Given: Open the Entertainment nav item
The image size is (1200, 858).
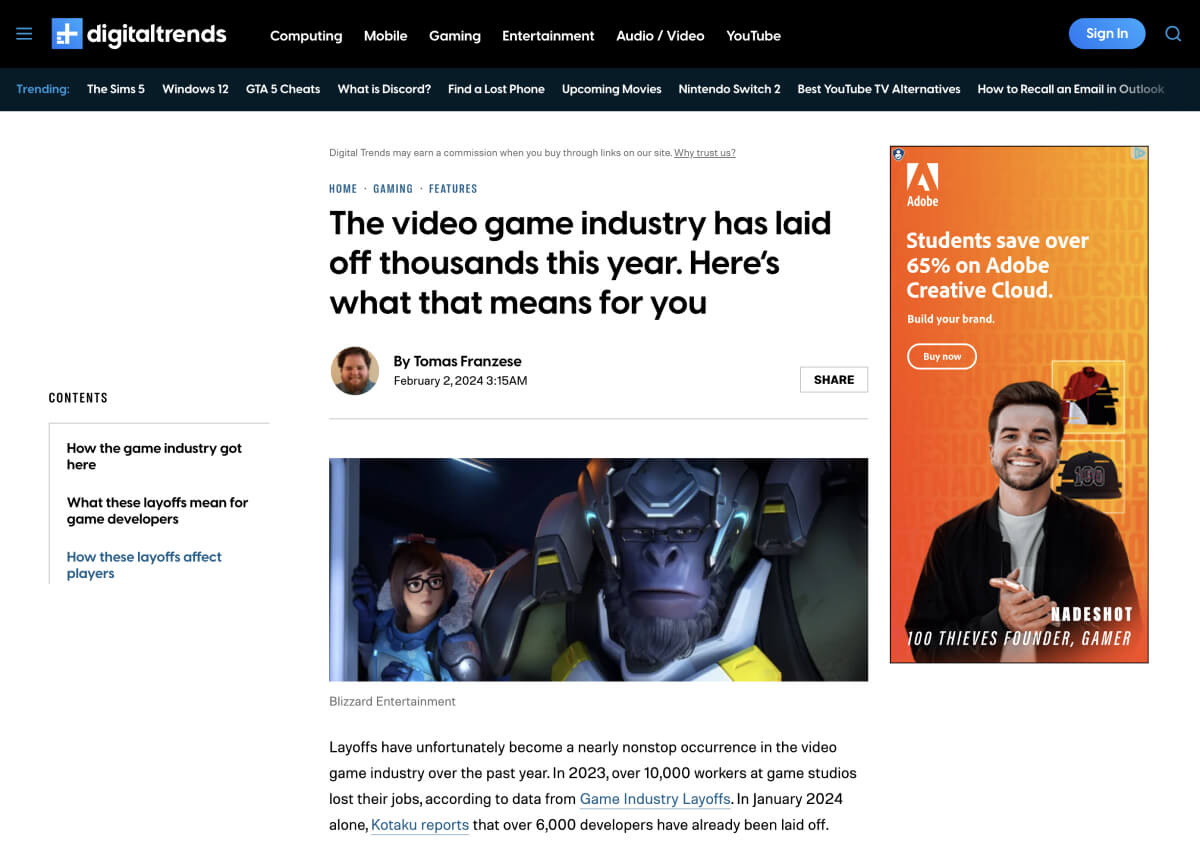Looking at the screenshot, I should coord(548,35).
